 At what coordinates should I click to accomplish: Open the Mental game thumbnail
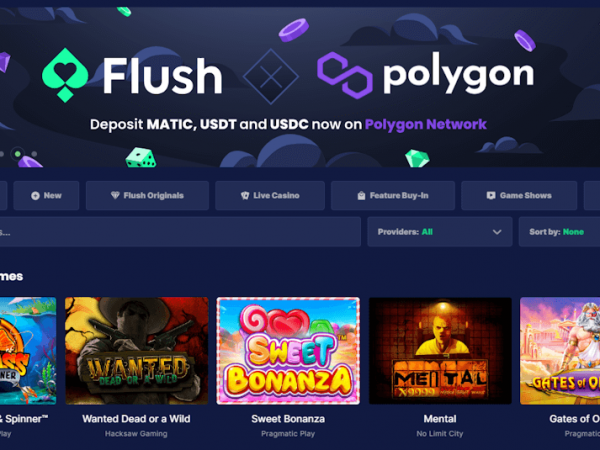tap(440, 351)
